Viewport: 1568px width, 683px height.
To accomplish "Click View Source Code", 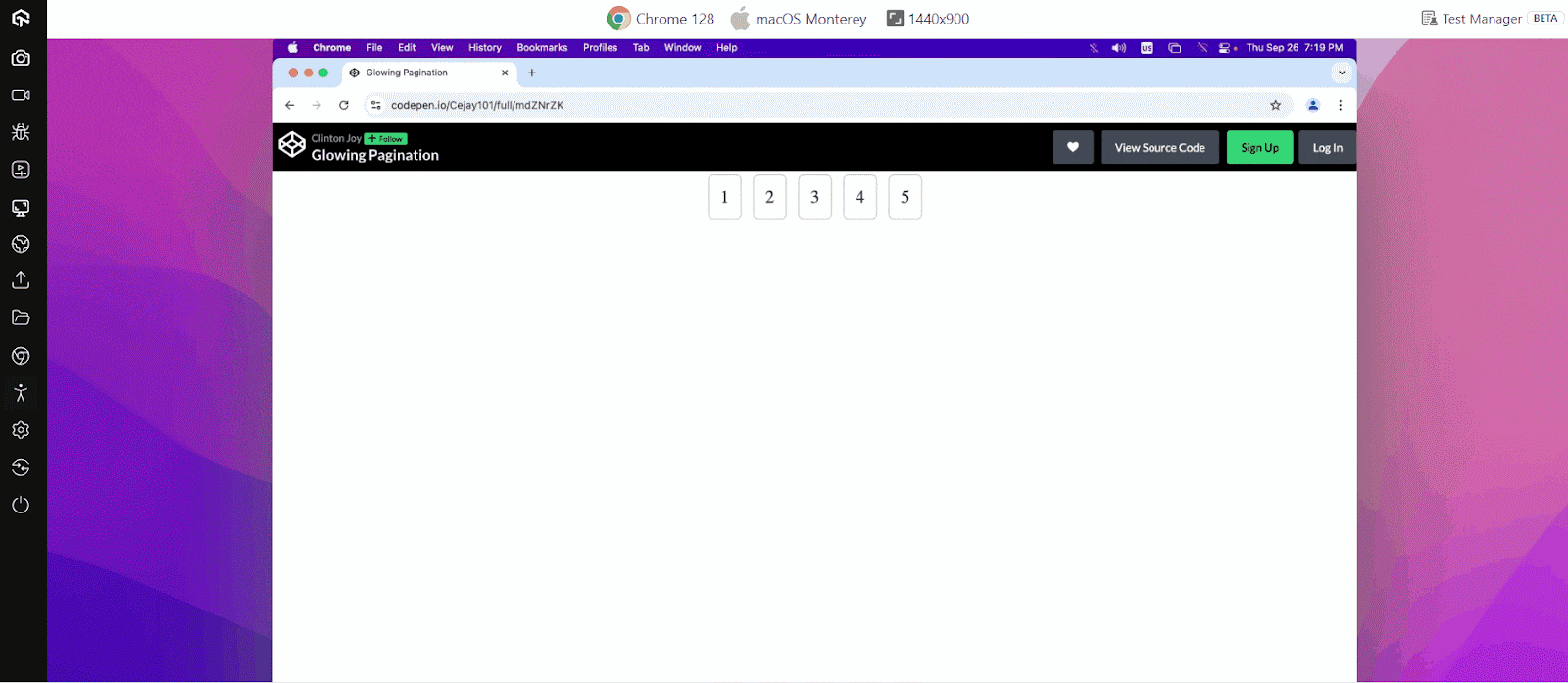I will (1160, 147).
